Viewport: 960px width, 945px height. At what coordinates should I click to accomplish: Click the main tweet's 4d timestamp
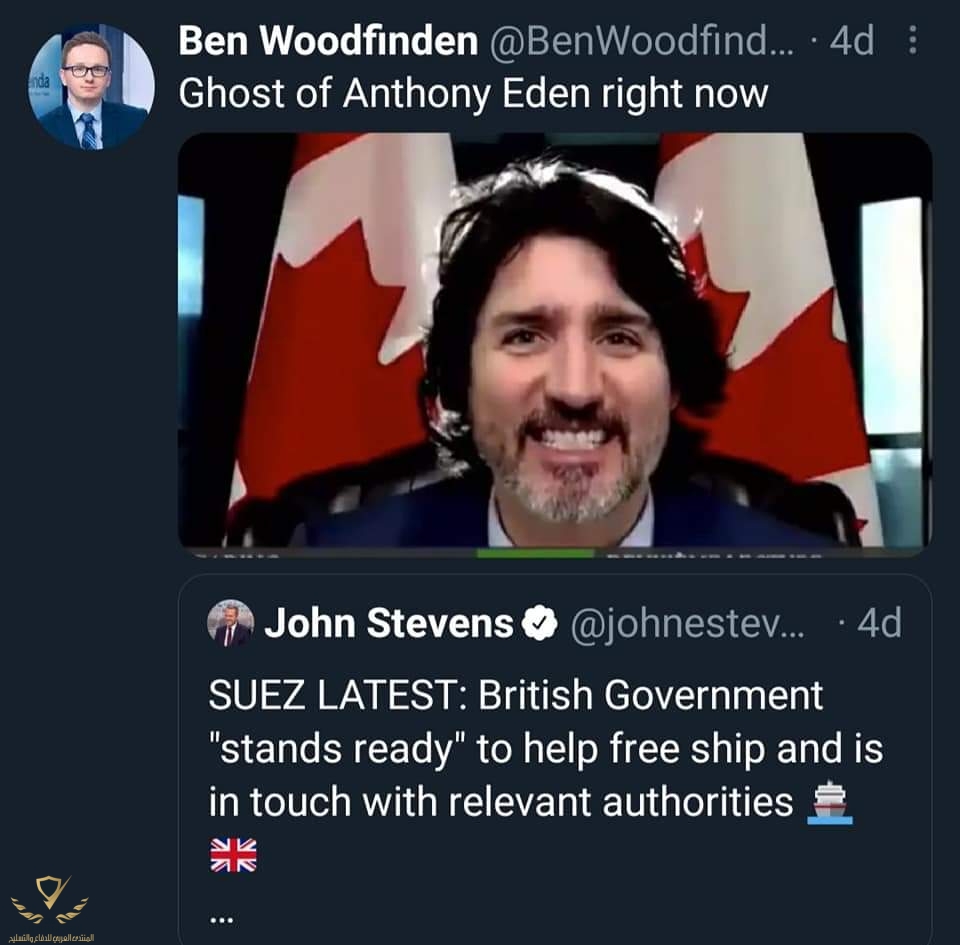coord(850,41)
